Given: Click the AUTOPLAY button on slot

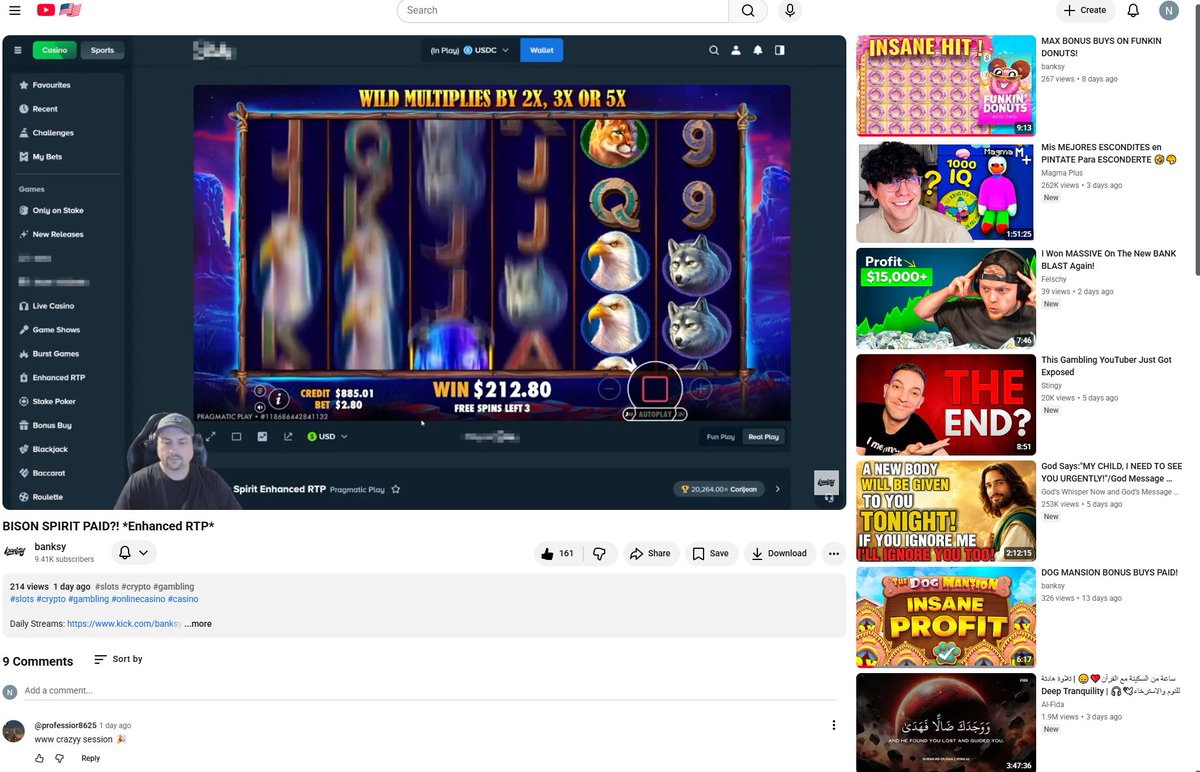Looking at the screenshot, I should point(654,413).
